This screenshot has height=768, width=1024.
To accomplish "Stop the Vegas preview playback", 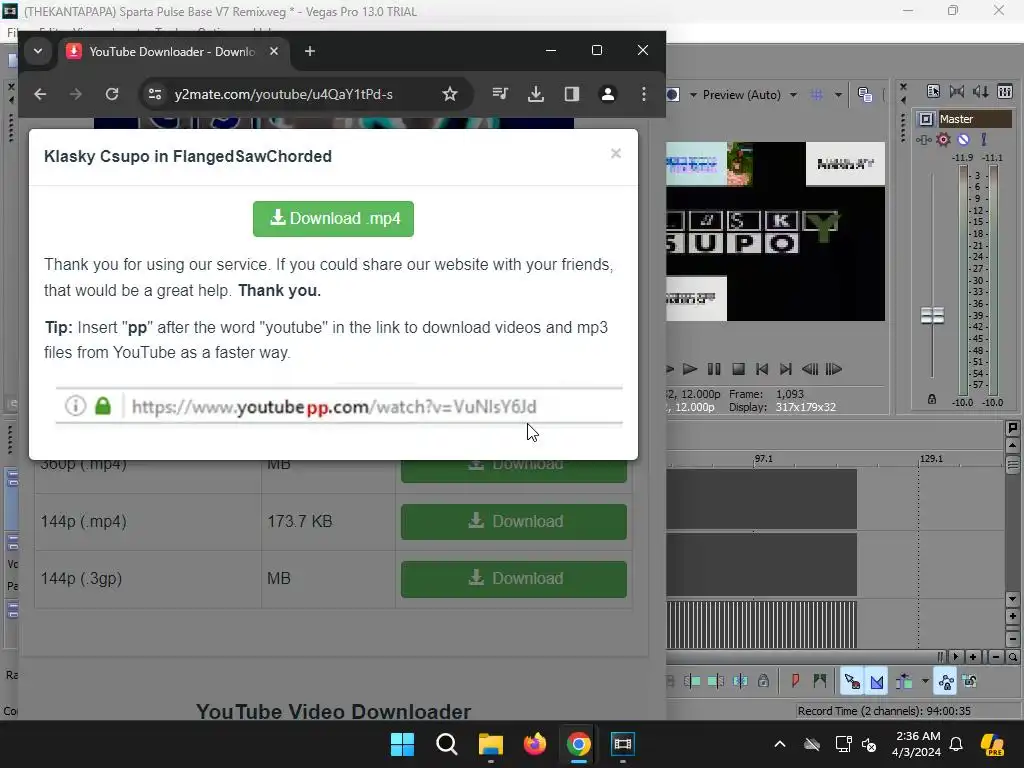I will 738,369.
